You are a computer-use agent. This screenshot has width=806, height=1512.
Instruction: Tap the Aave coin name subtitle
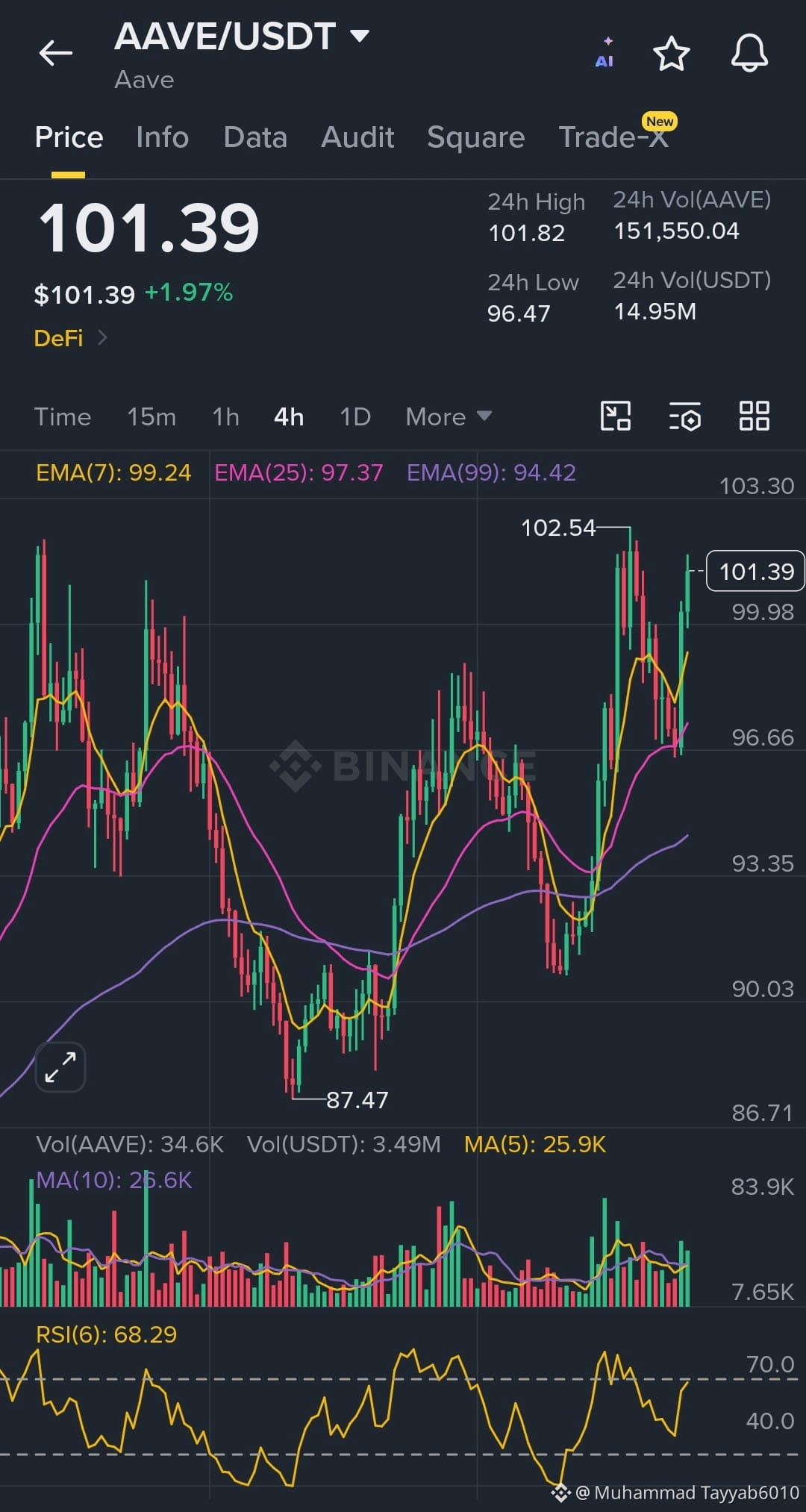tap(144, 80)
